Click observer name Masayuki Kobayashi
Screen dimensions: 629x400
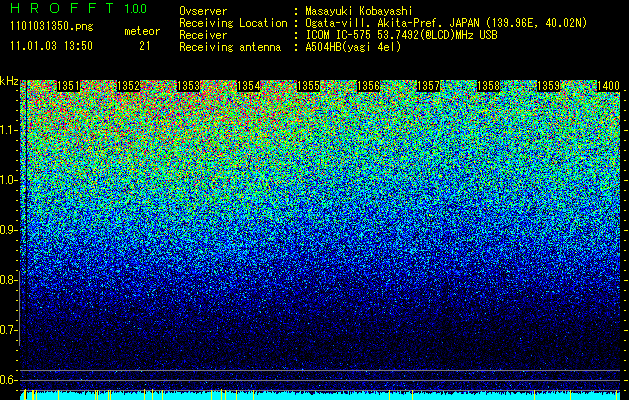[x=359, y=12]
